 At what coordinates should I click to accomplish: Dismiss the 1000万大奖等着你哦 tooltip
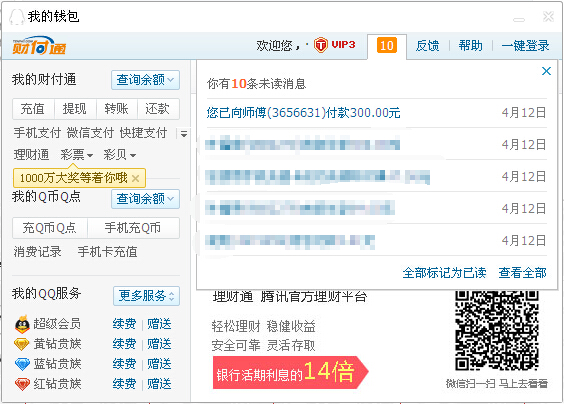coord(136,178)
